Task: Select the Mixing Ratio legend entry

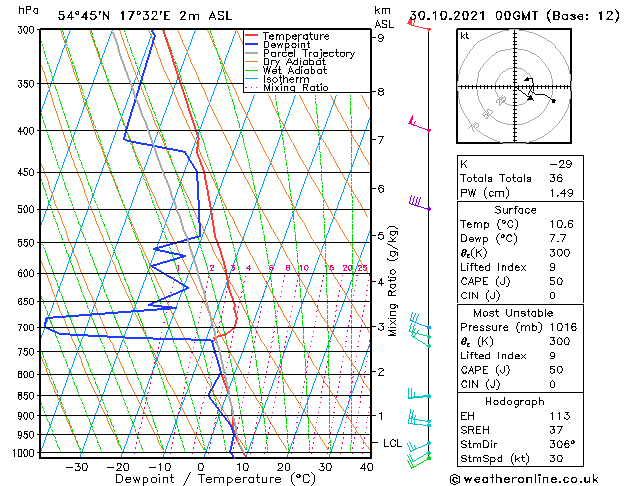Action: pyautogui.click(x=296, y=87)
